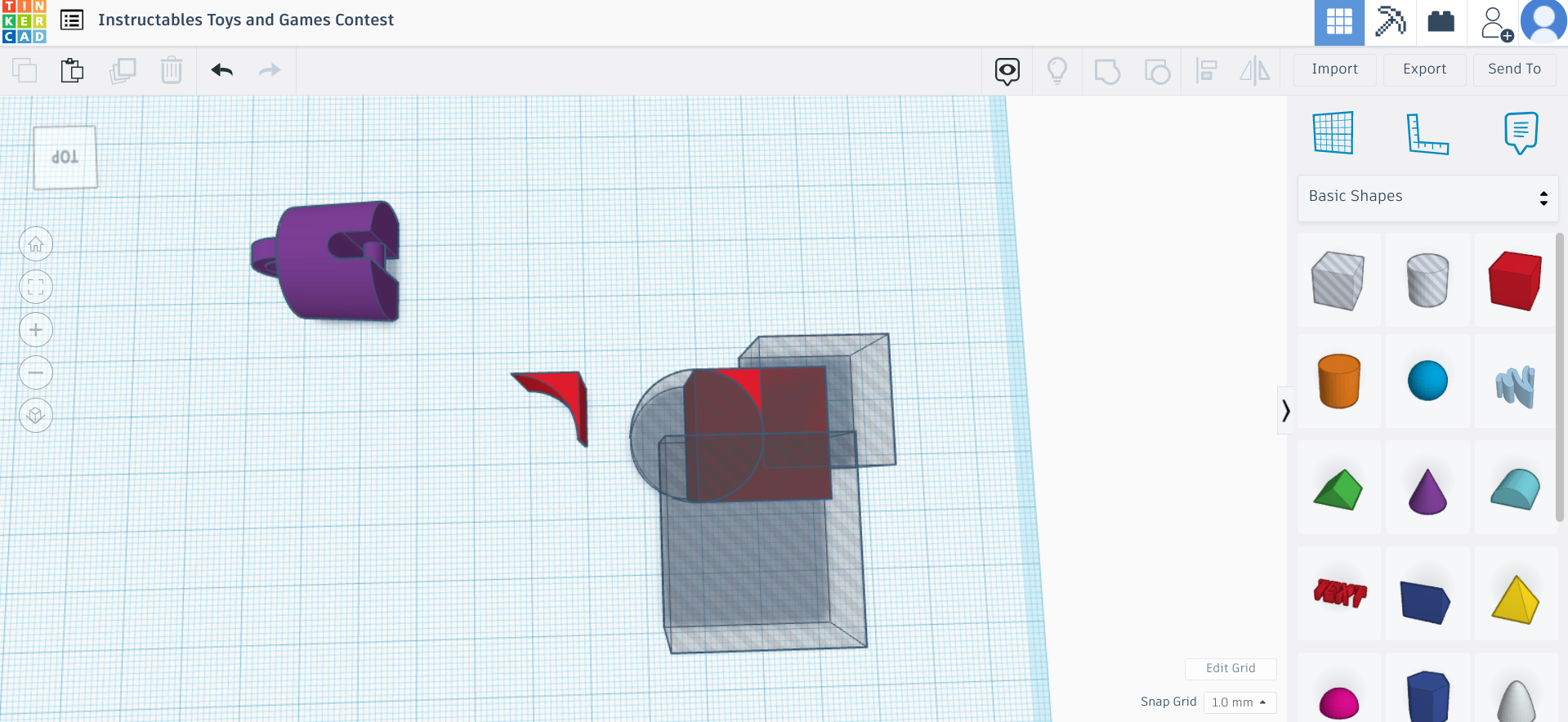Click the Import button

[1334, 69]
